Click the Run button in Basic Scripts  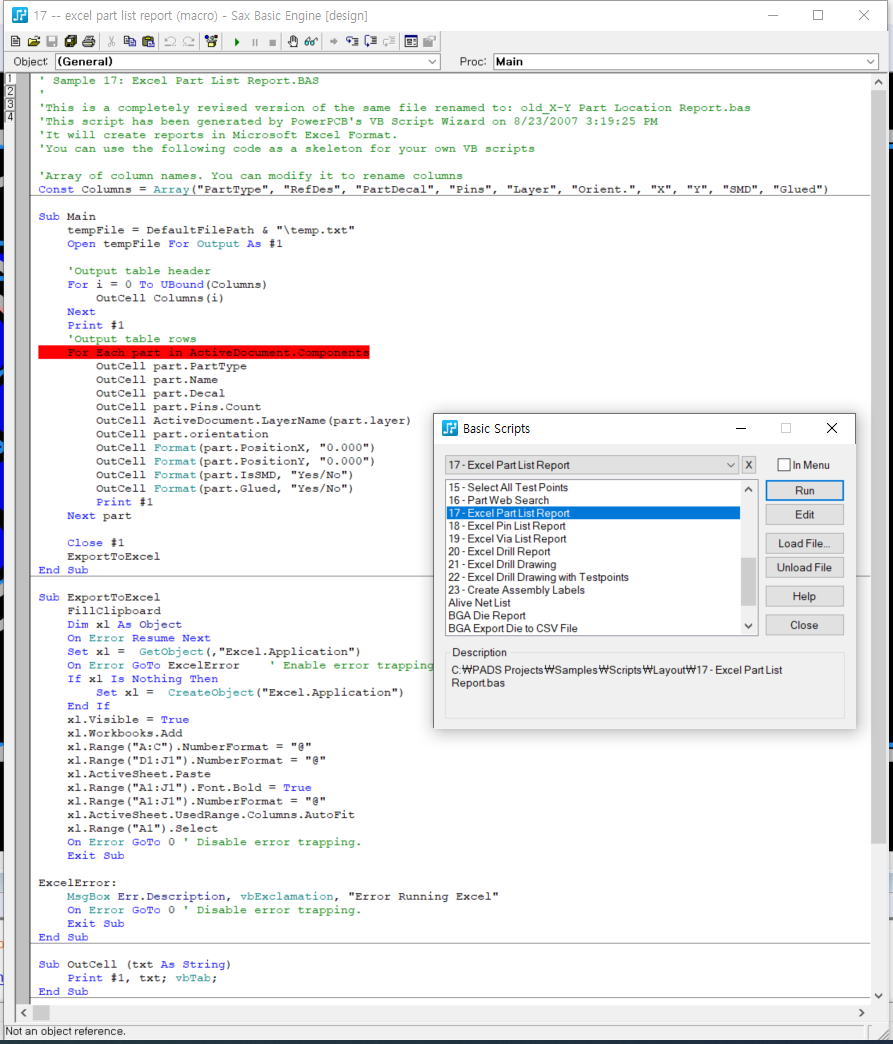pyautogui.click(x=804, y=491)
